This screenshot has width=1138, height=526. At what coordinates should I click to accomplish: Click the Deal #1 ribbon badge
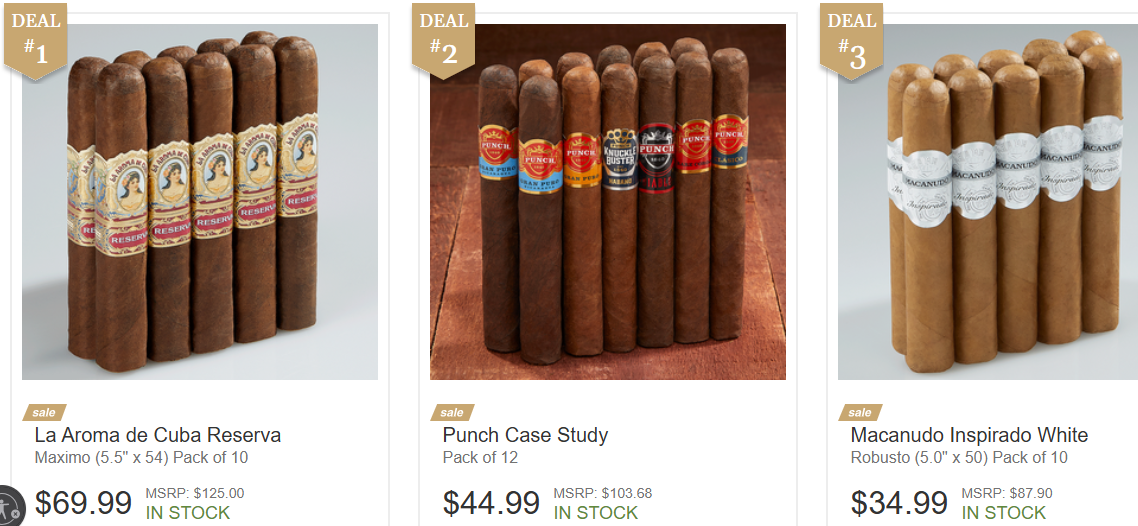pyautogui.click(x=36, y=41)
